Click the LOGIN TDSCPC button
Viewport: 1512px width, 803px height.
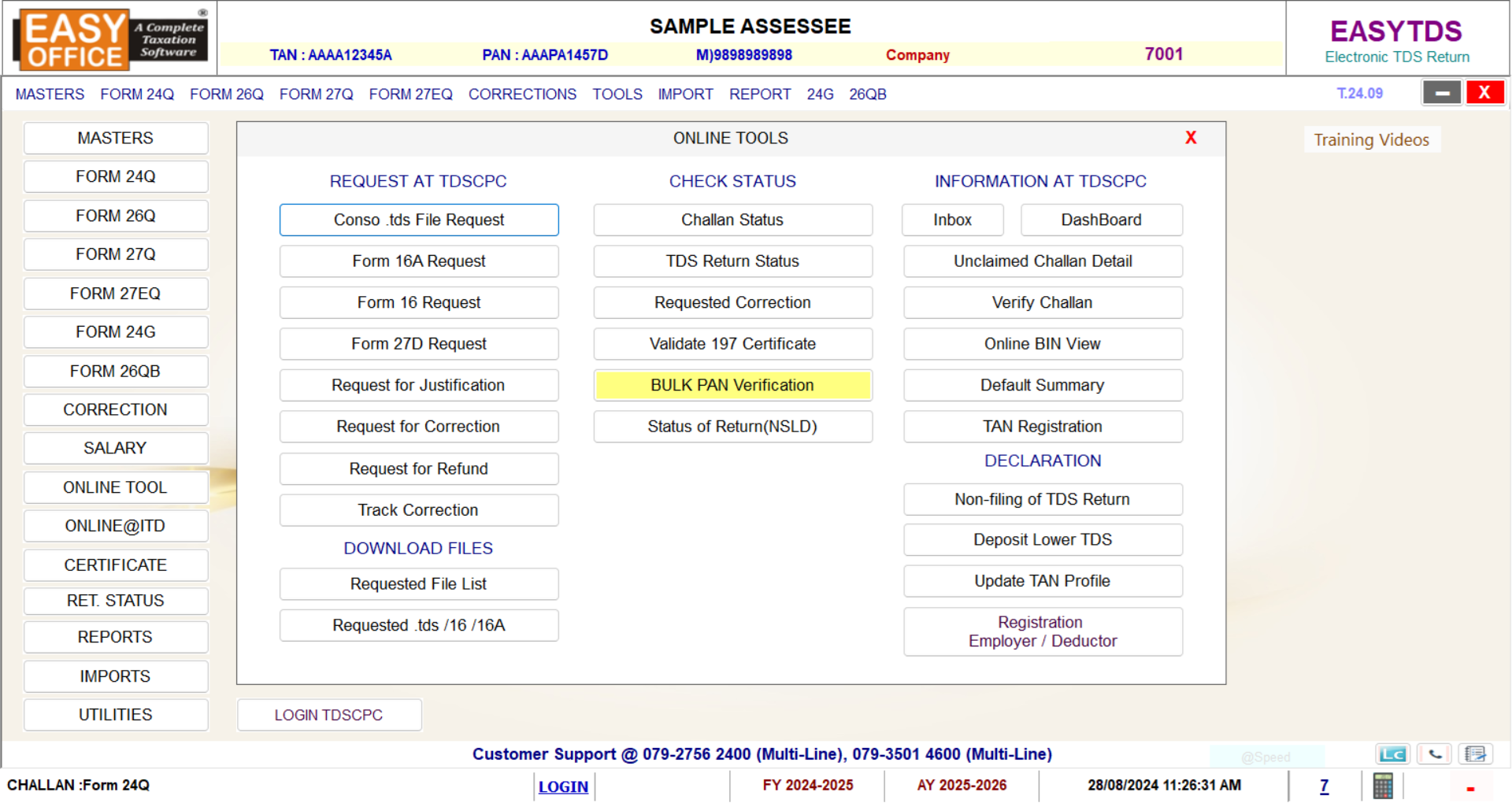coord(329,716)
